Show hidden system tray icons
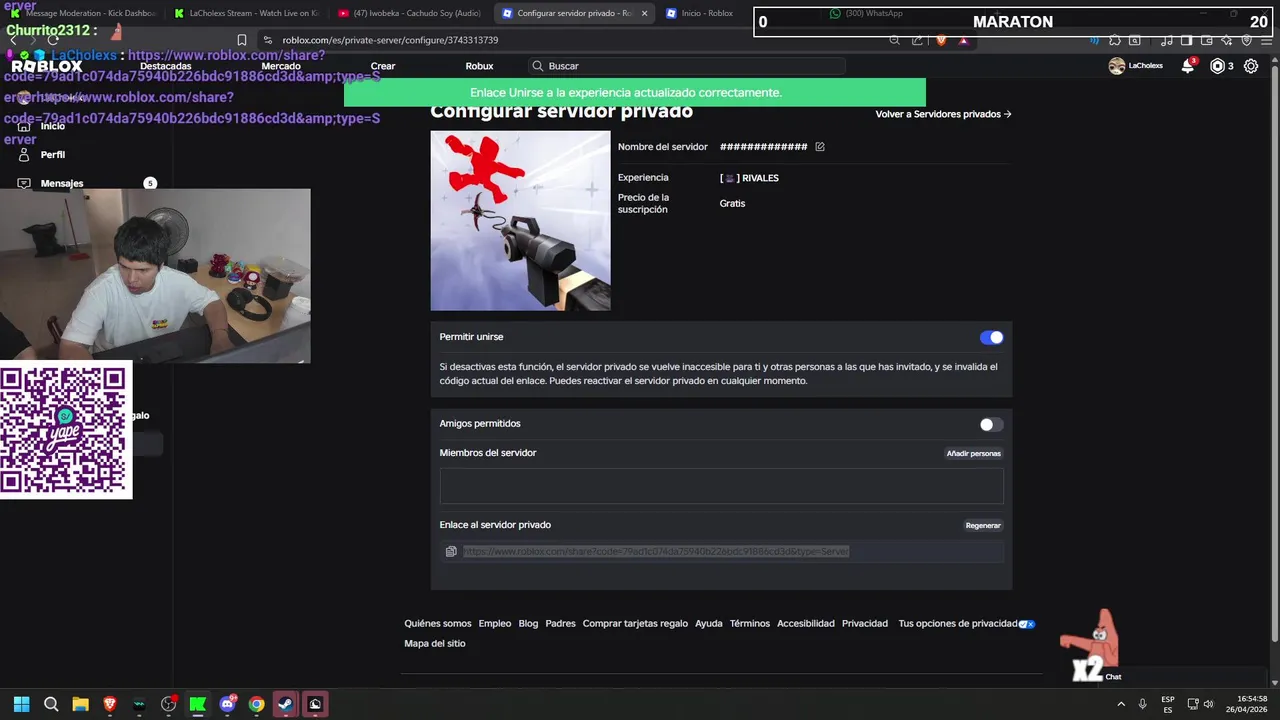1280x720 pixels. 1121,704
